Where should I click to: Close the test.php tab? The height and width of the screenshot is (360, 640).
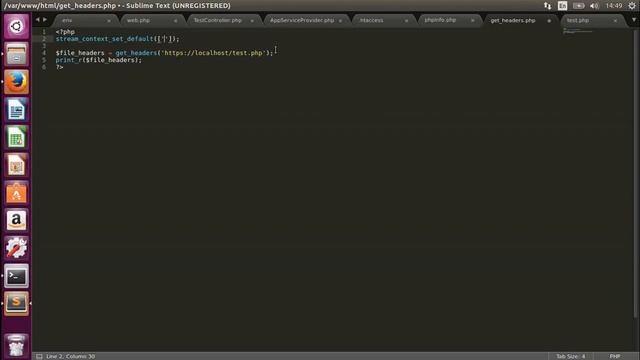[615, 21]
